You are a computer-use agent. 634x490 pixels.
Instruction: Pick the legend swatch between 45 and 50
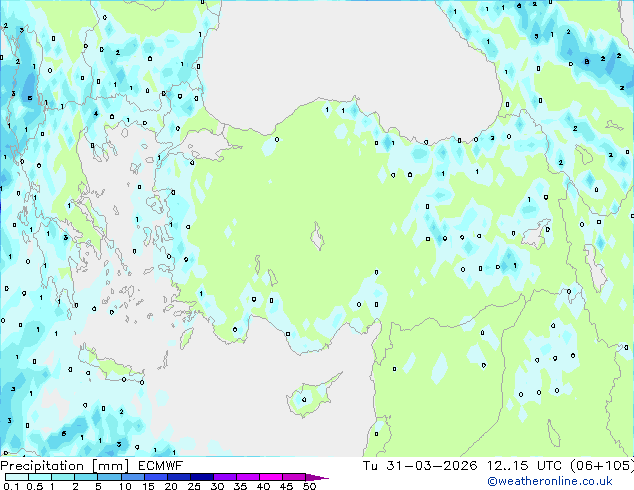pos(294,477)
